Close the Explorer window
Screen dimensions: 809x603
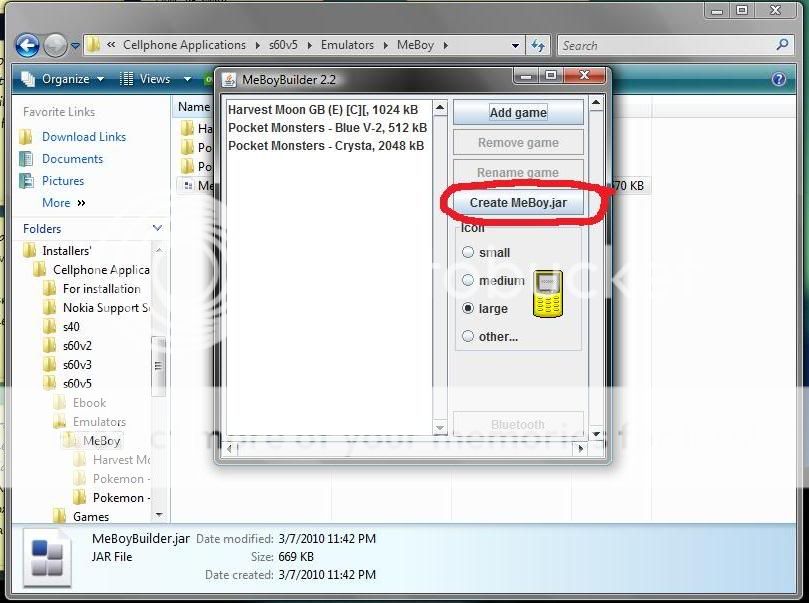pos(775,10)
